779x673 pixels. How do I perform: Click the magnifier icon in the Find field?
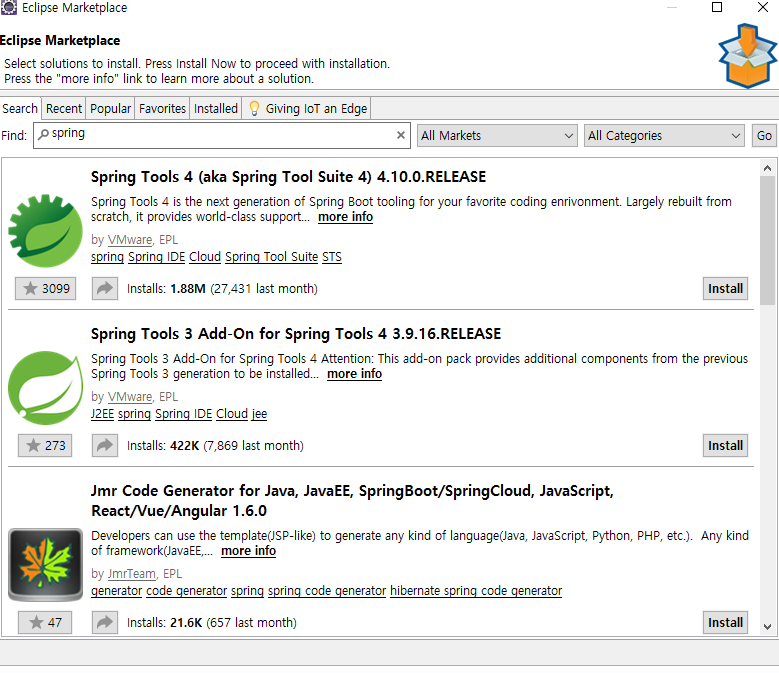[x=44, y=134]
